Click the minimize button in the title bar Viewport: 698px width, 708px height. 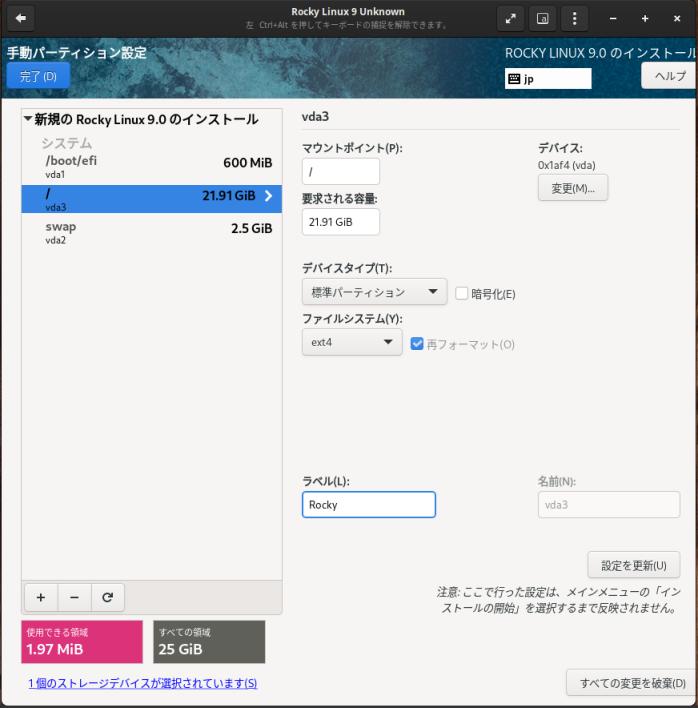tap(613, 19)
